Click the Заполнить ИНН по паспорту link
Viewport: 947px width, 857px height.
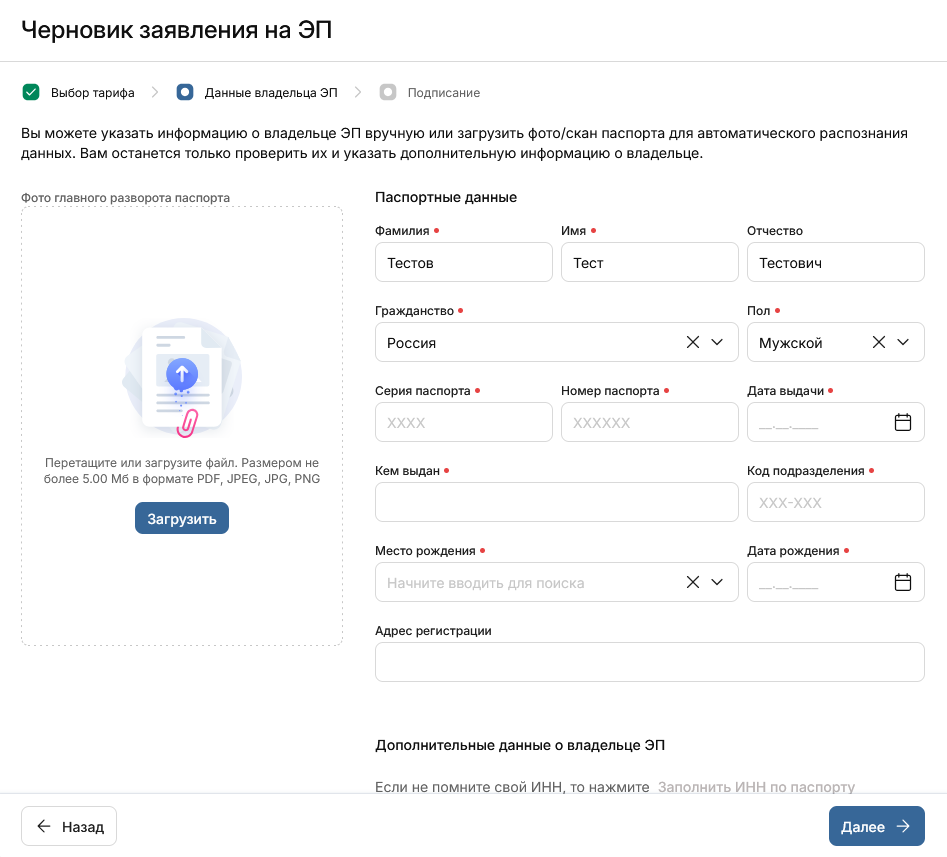(x=755, y=787)
